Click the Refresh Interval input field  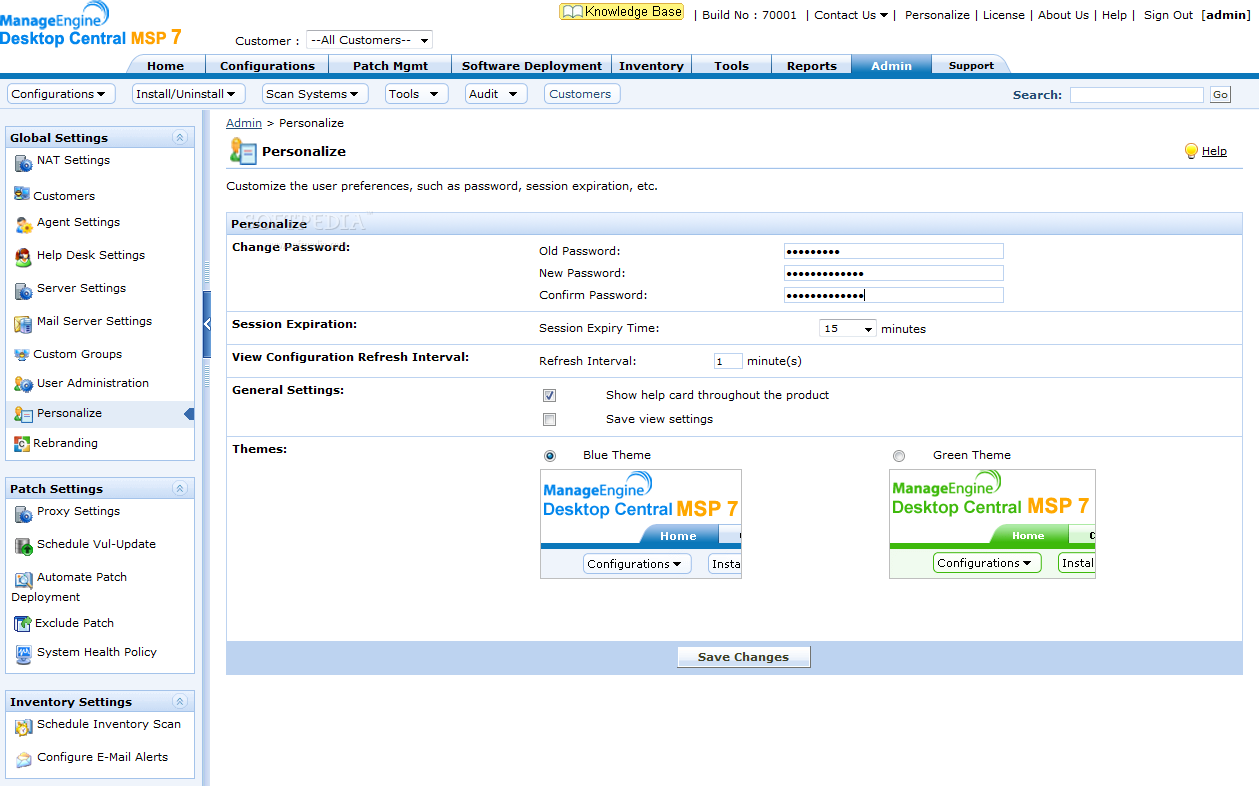coord(728,361)
